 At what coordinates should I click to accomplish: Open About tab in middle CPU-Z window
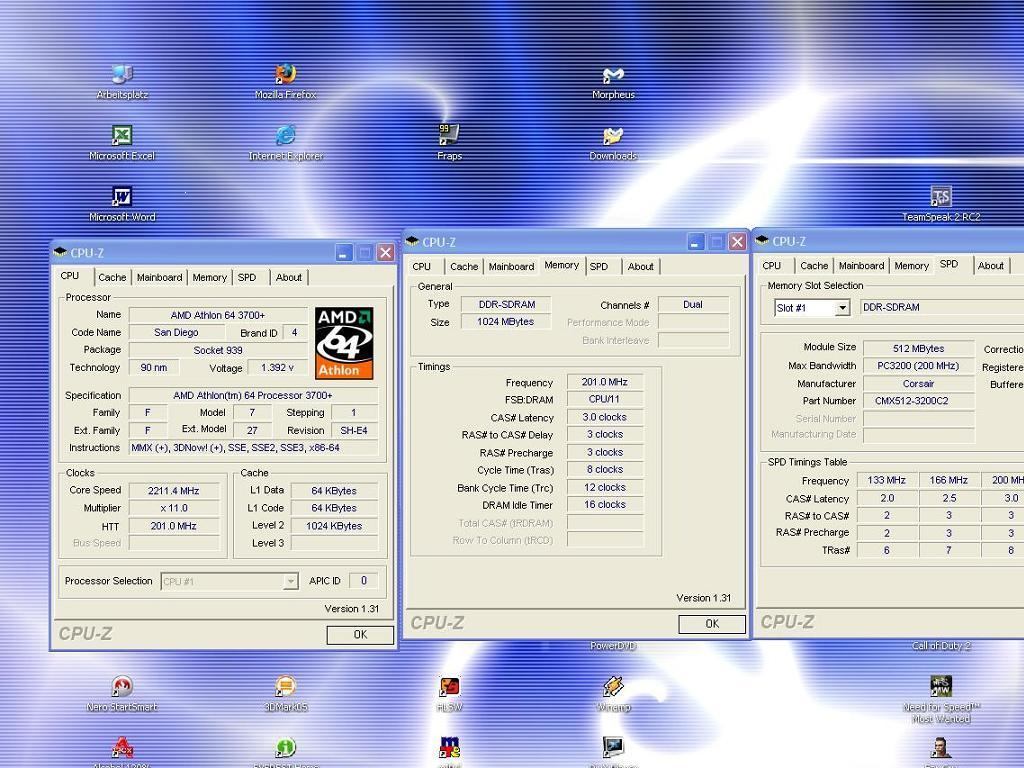coord(641,266)
